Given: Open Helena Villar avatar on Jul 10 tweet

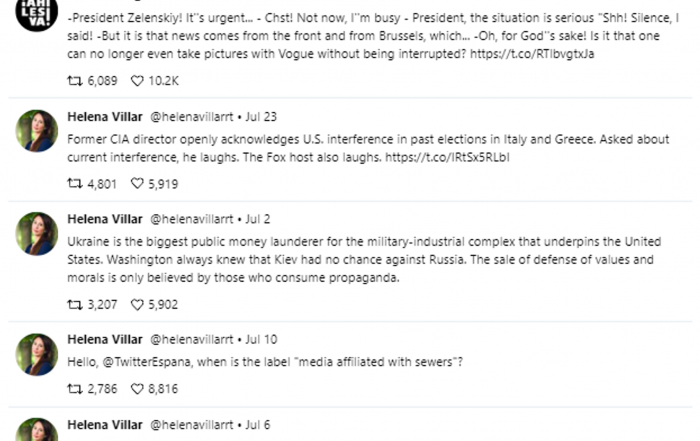Looking at the screenshot, I should 37,354.
